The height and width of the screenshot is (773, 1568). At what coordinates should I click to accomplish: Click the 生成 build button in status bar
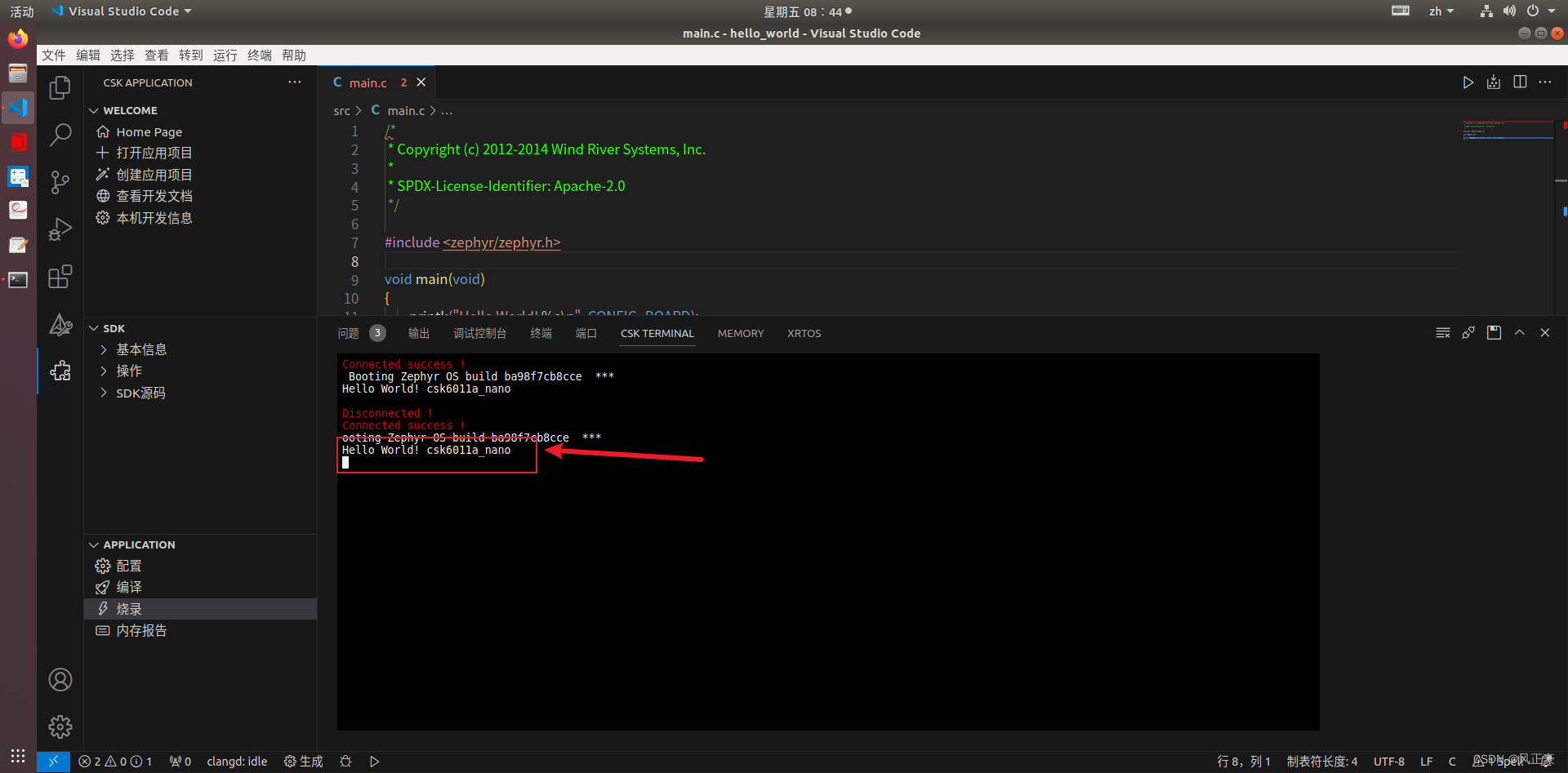[x=303, y=762]
